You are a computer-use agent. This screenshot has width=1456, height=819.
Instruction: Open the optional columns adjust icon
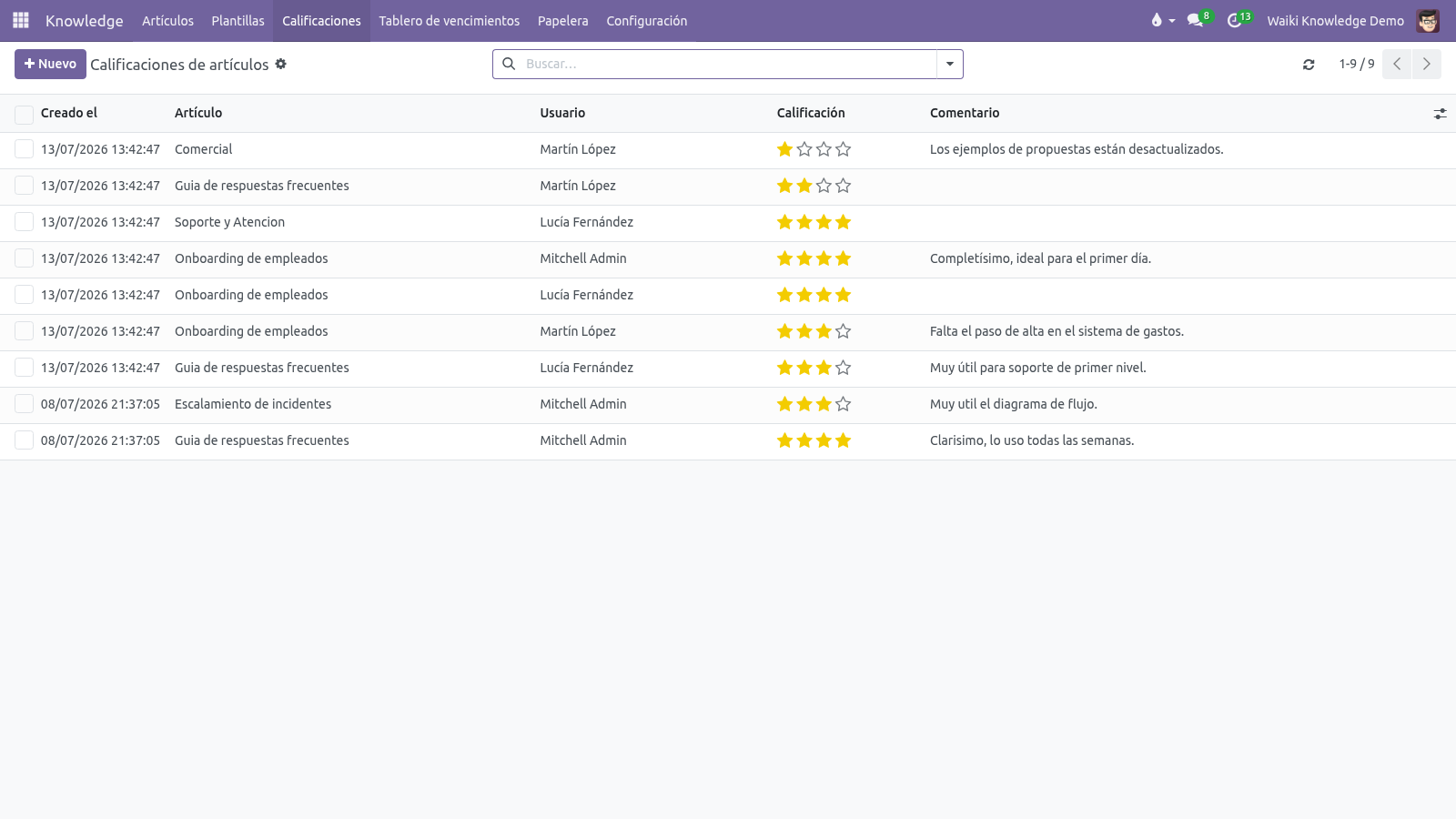(1440, 114)
